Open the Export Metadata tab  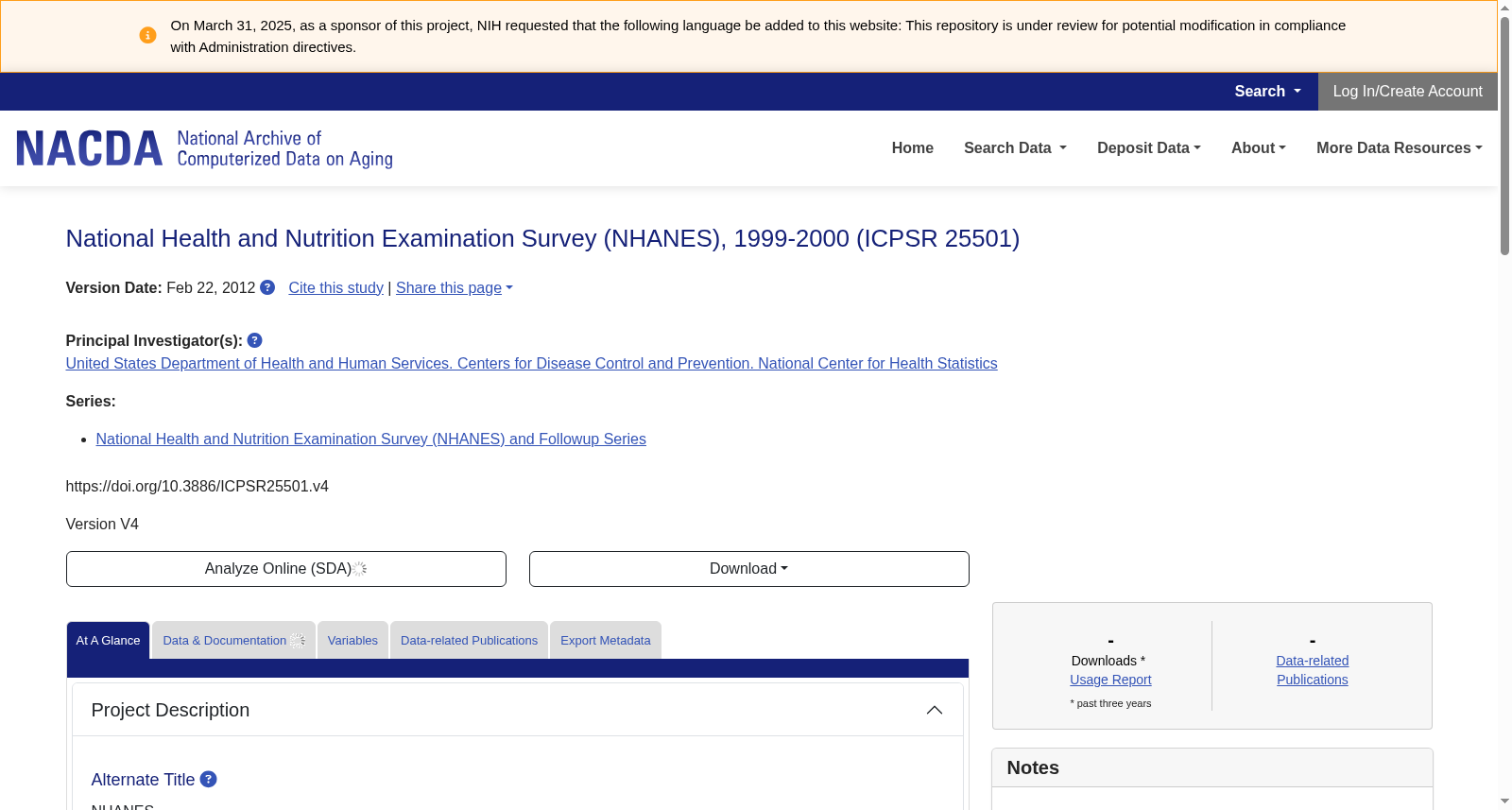(606, 641)
